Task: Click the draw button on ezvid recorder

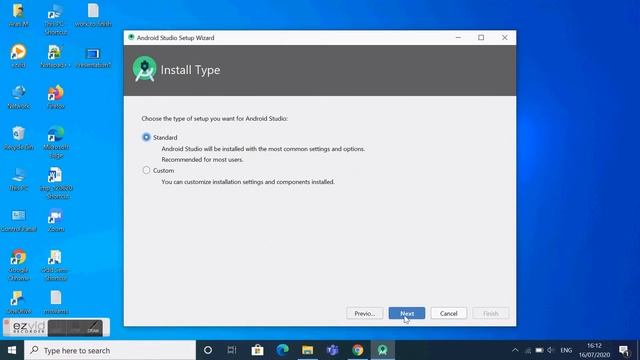Action: coord(94,327)
